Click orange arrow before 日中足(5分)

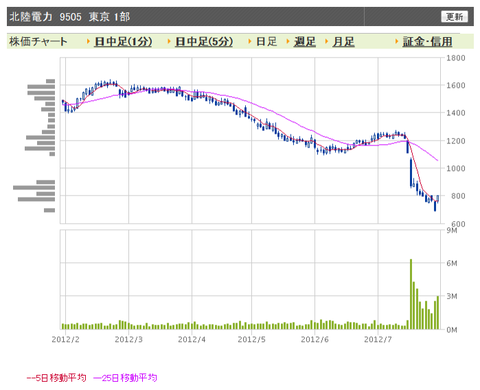pos(169,41)
